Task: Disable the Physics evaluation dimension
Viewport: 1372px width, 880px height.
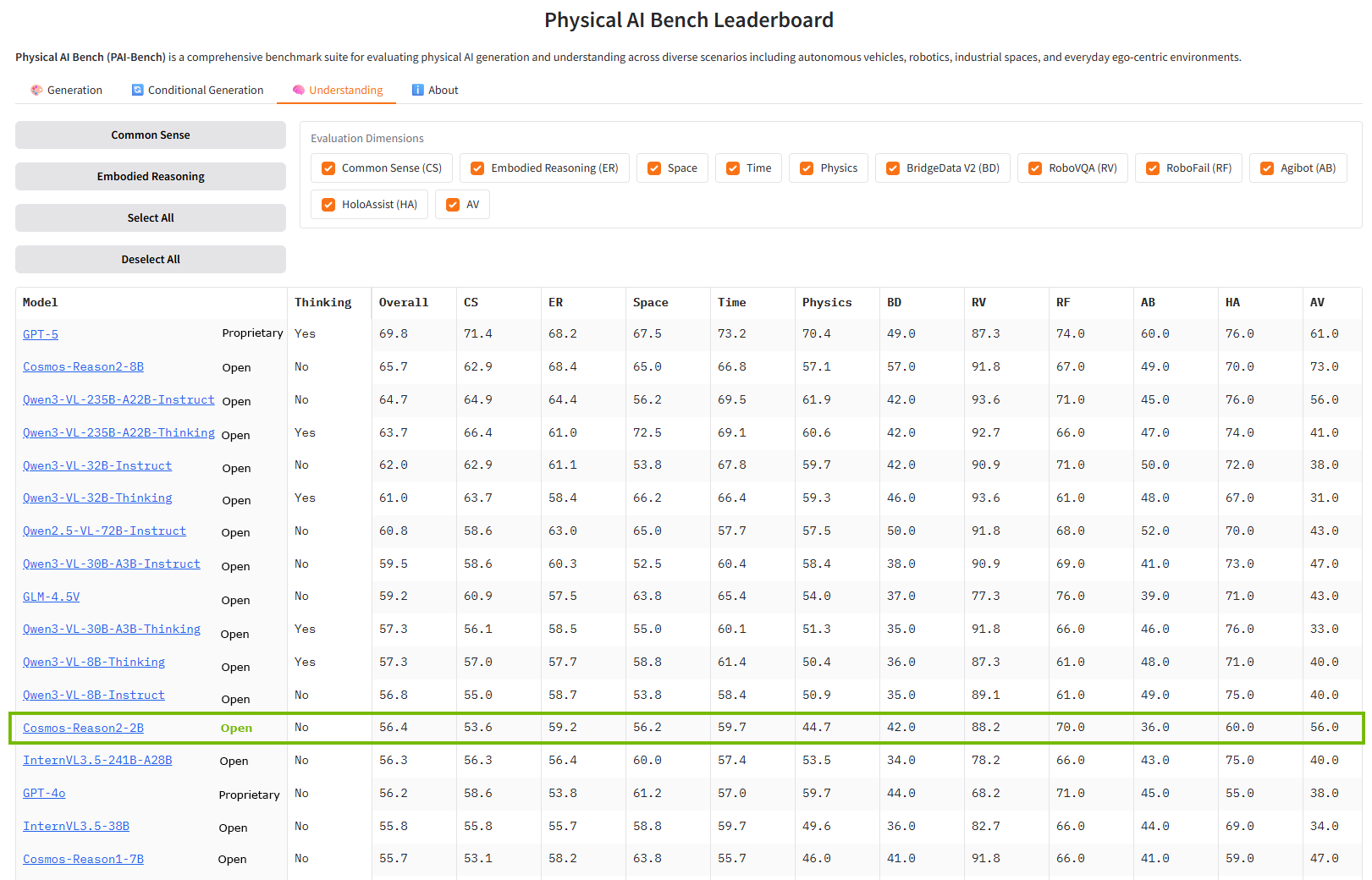Action: pyautogui.click(x=806, y=168)
